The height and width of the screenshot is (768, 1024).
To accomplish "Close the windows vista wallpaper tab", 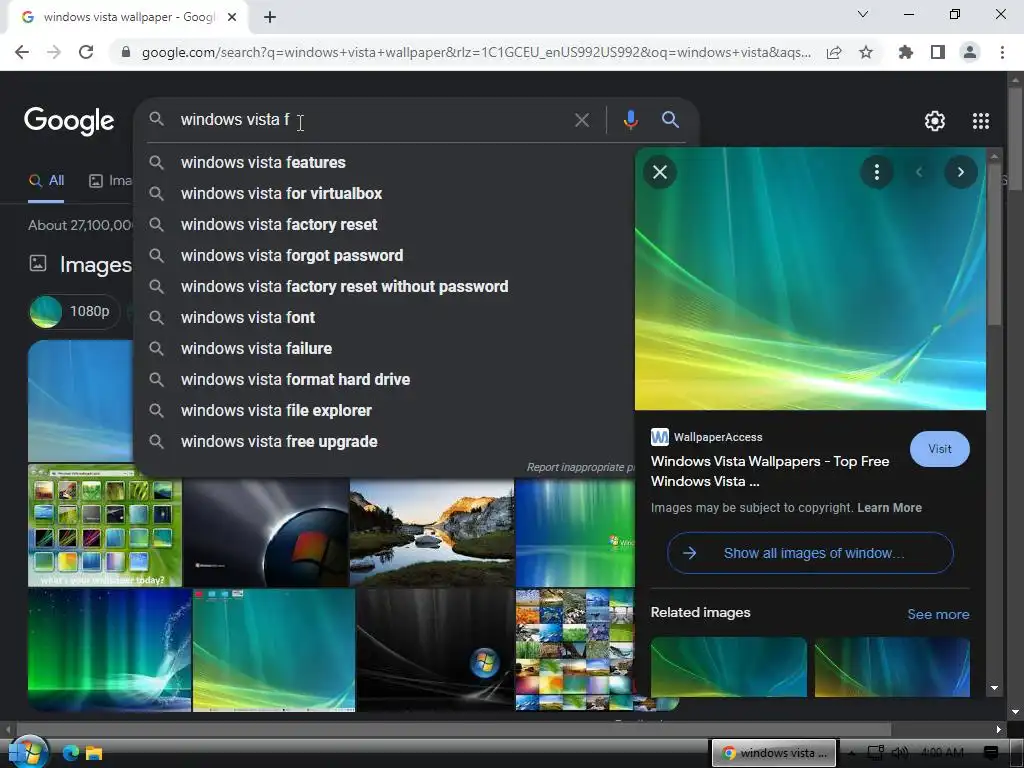I will (x=232, y=17).
